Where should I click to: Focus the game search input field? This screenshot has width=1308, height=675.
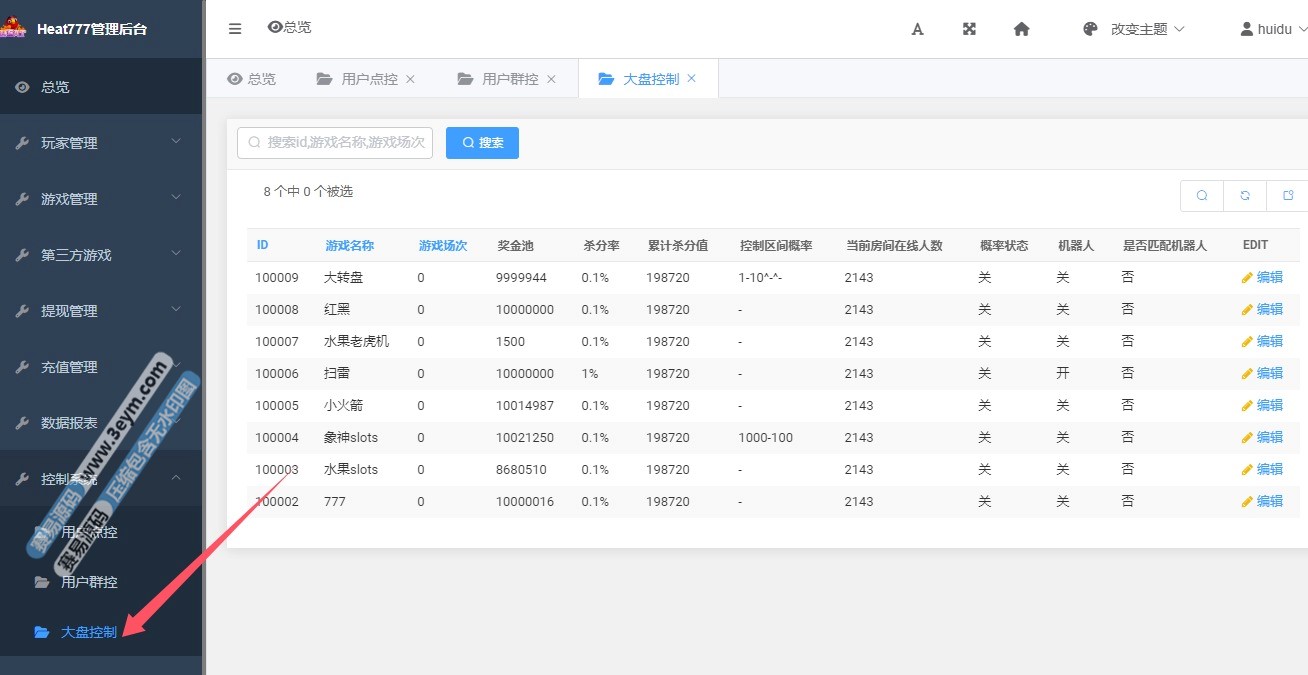pos(345,143)
